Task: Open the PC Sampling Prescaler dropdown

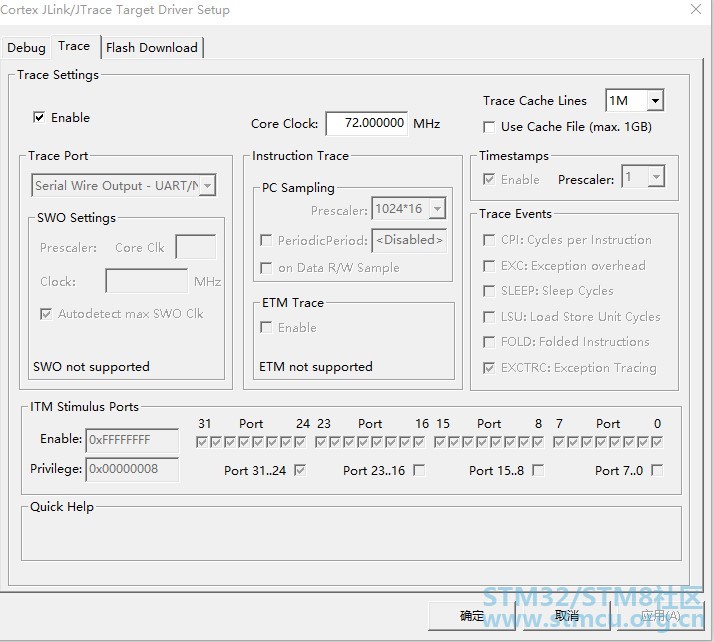Action: pyautogui.click(x=408, y=209)
